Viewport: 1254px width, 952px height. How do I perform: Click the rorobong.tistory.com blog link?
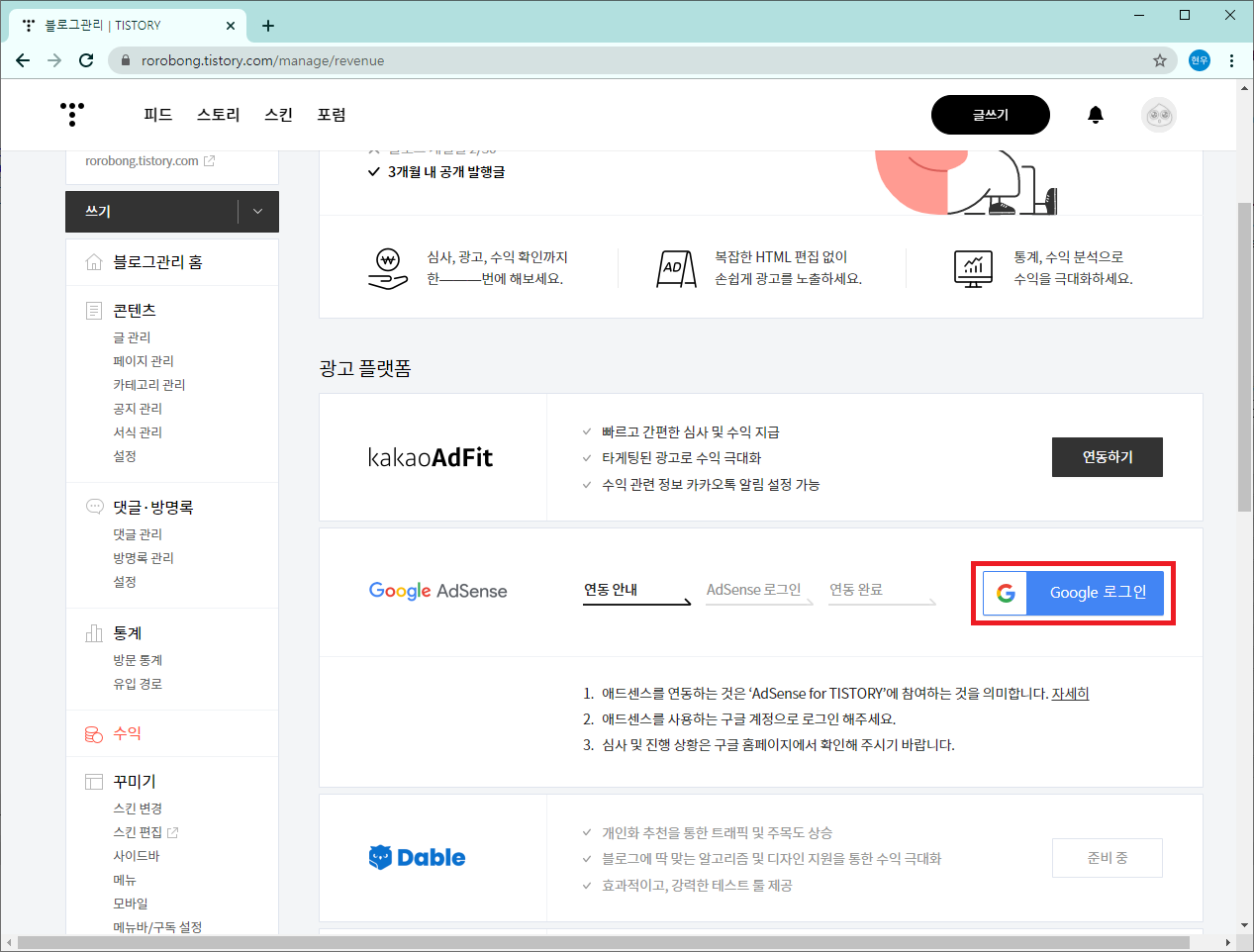pos(142,161)
